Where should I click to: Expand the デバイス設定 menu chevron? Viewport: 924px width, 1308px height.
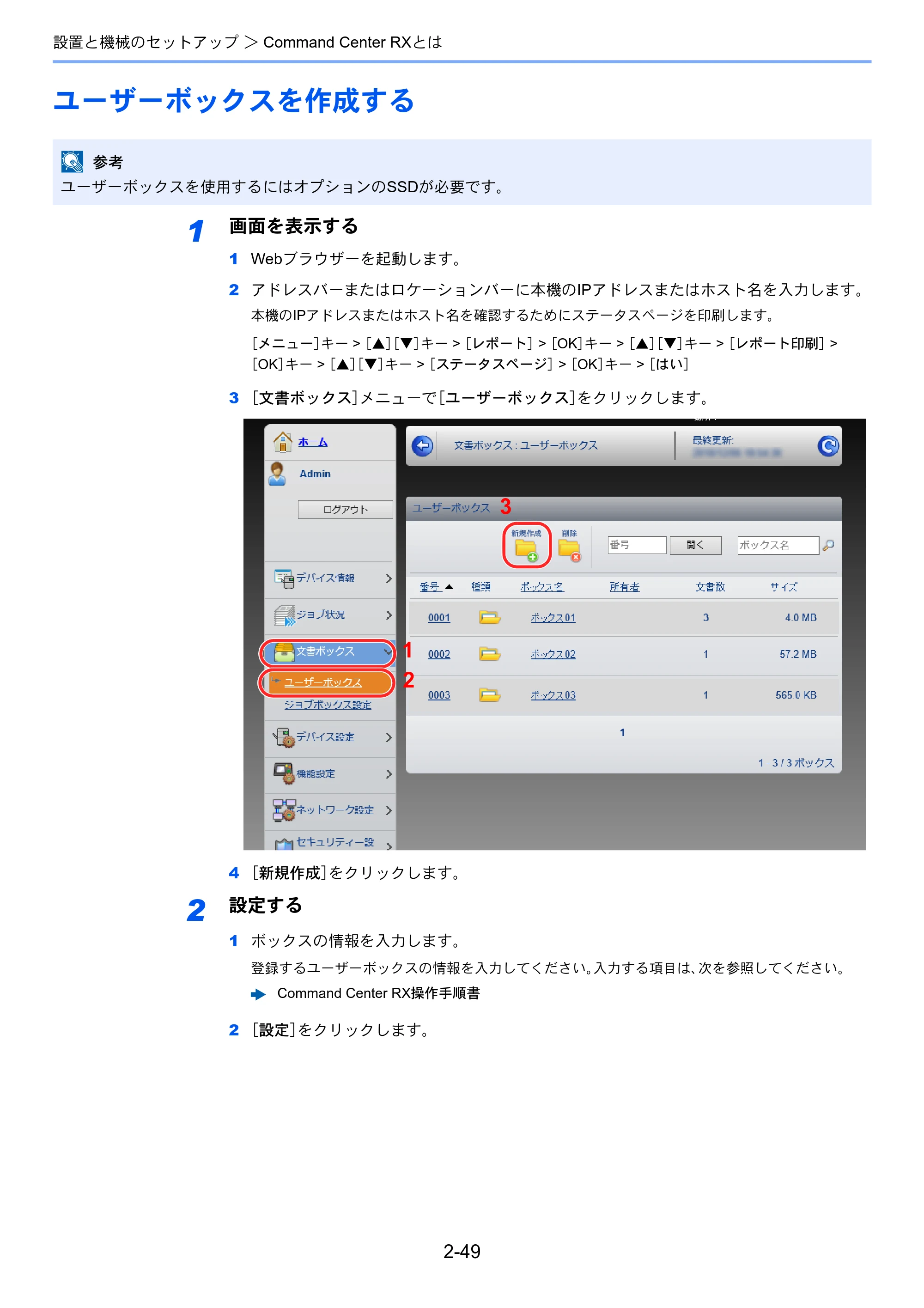[389, 737]
